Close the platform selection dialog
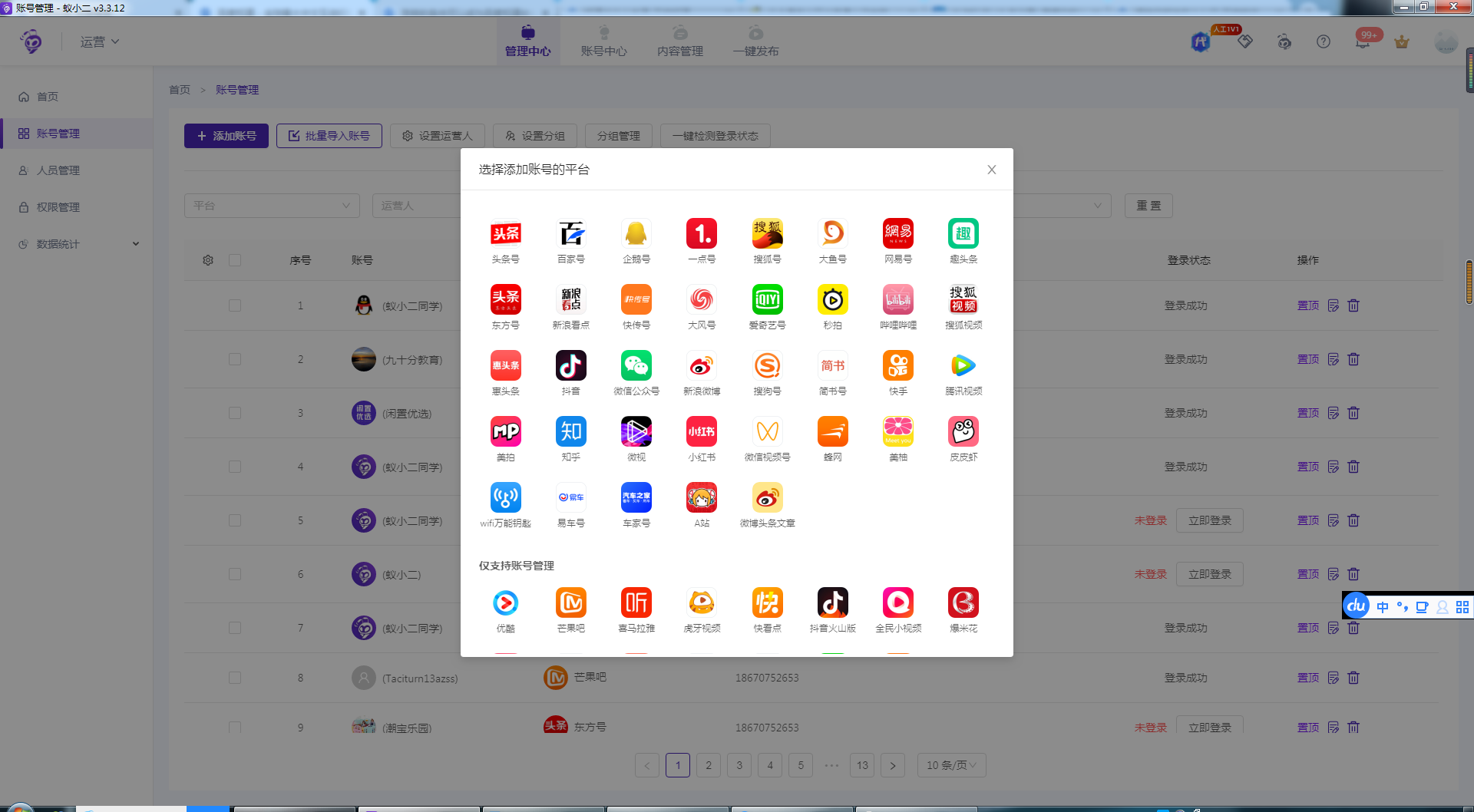1474x812 pixels. (x=992, y=170)
